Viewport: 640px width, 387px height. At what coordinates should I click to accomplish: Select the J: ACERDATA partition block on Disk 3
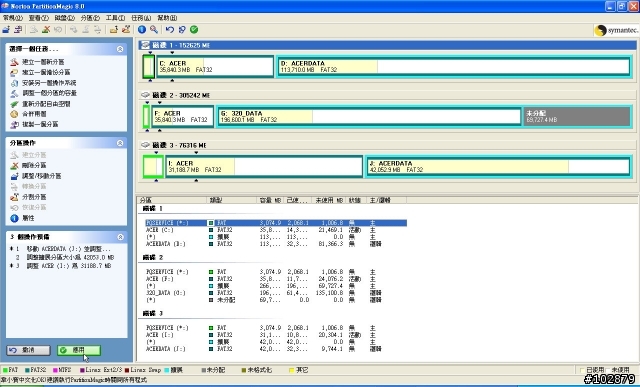pos(498,166)
